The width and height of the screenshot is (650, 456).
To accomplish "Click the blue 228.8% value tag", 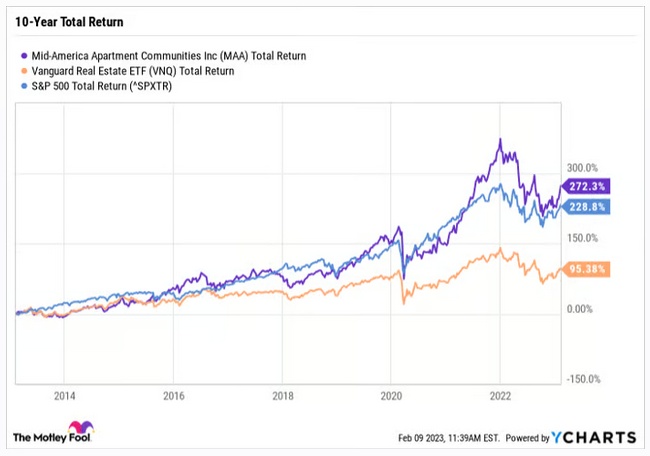I will 584,206.
